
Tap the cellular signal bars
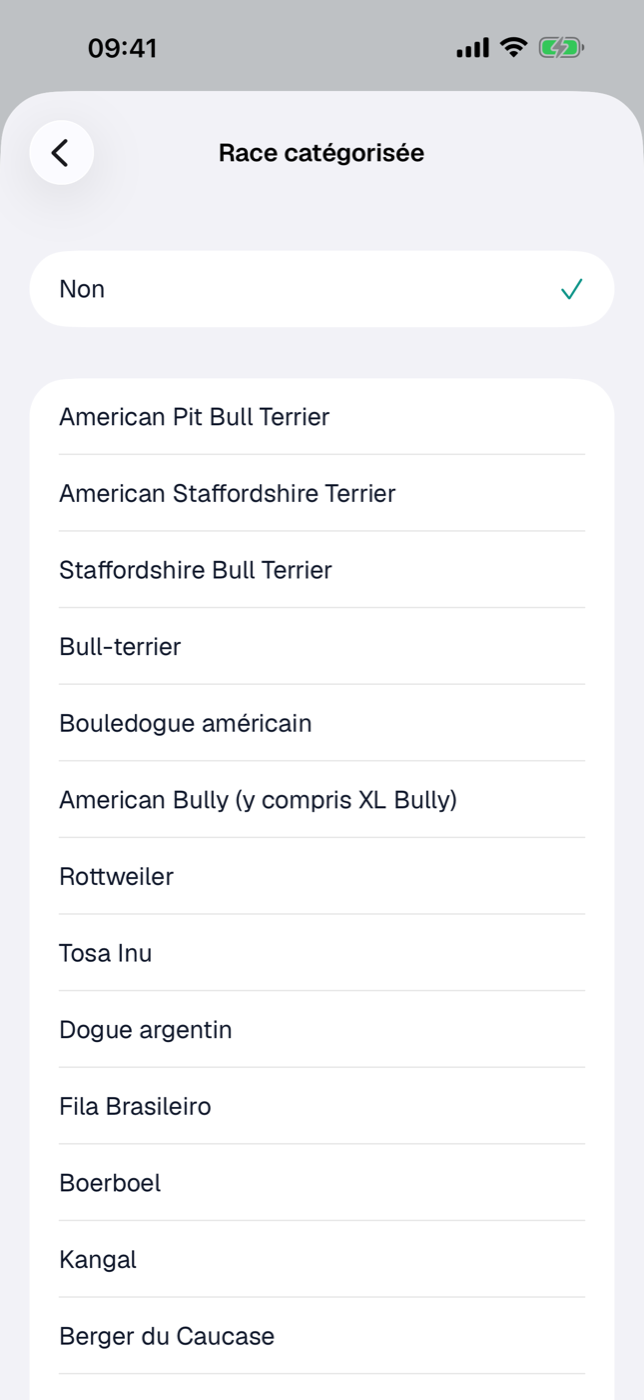(x=473, y=47)
